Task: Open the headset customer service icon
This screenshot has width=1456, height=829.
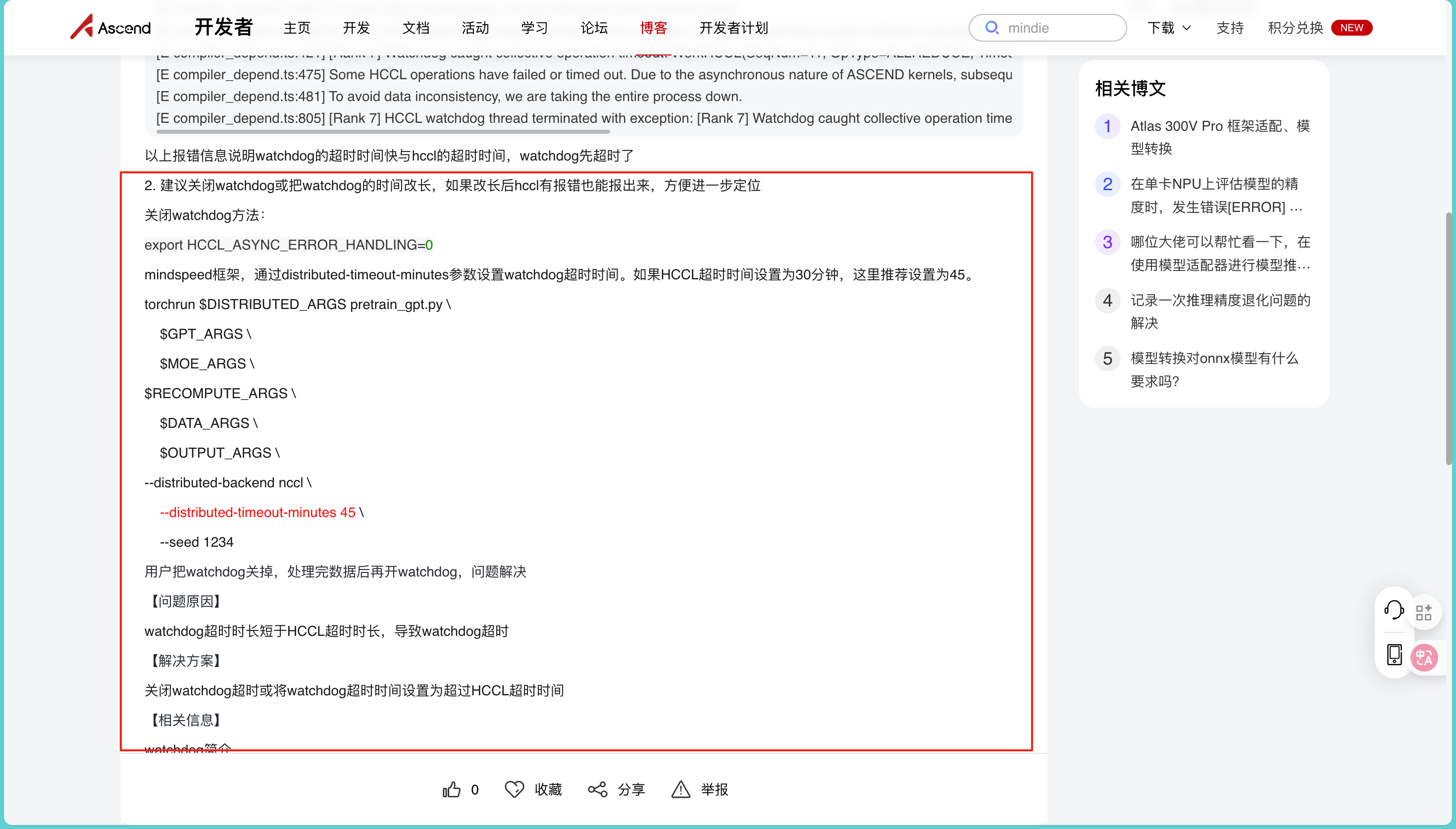Action: [1394, 610]
